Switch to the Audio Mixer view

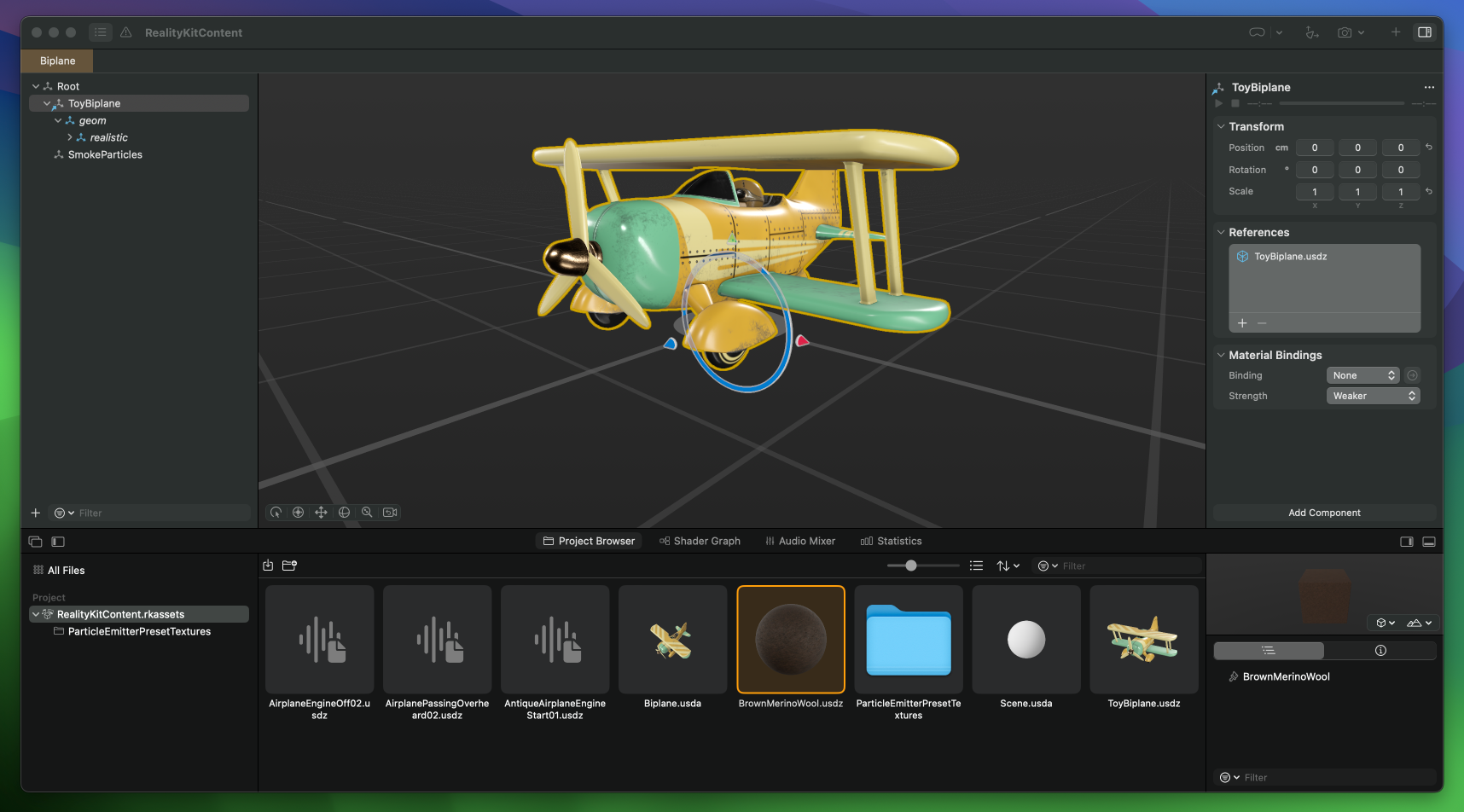[800, 541]
